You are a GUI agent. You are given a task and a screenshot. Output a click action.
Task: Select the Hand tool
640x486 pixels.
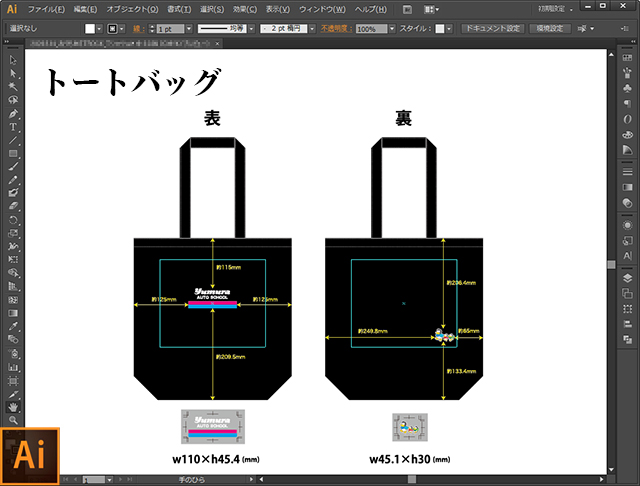pyautogui.click(x=13, y=407)
